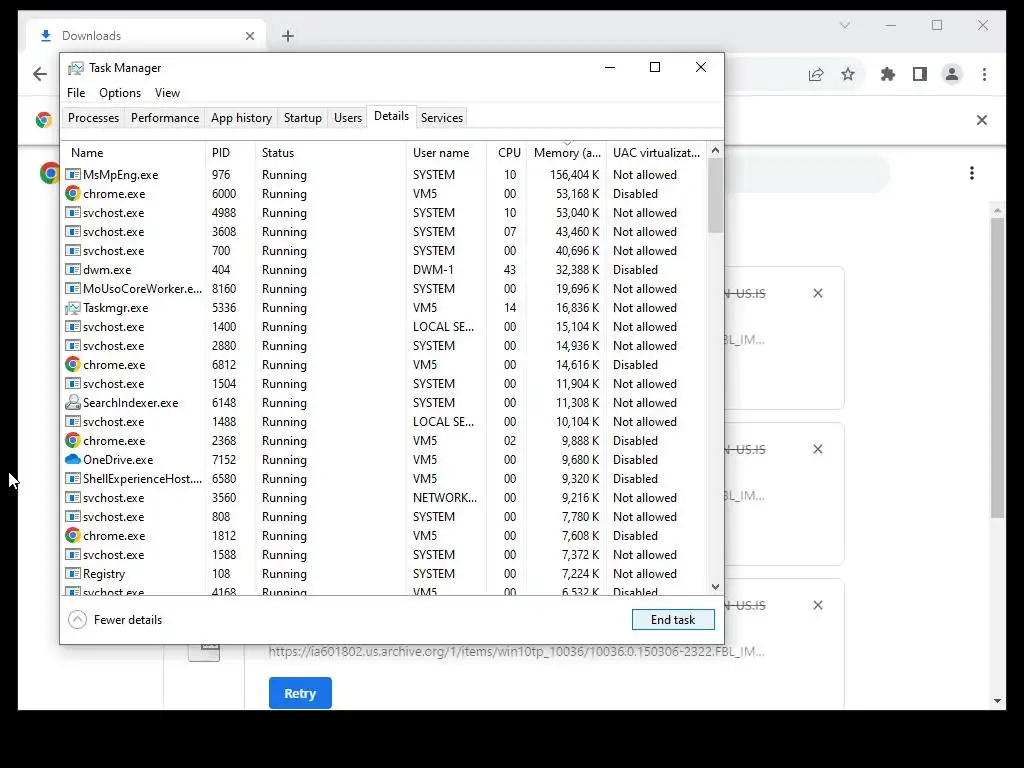The height and width of the screenshot is (768, 1024).
Task: Select the PID cell 8160
Action: pyautogui.click(x=224, y=288)
